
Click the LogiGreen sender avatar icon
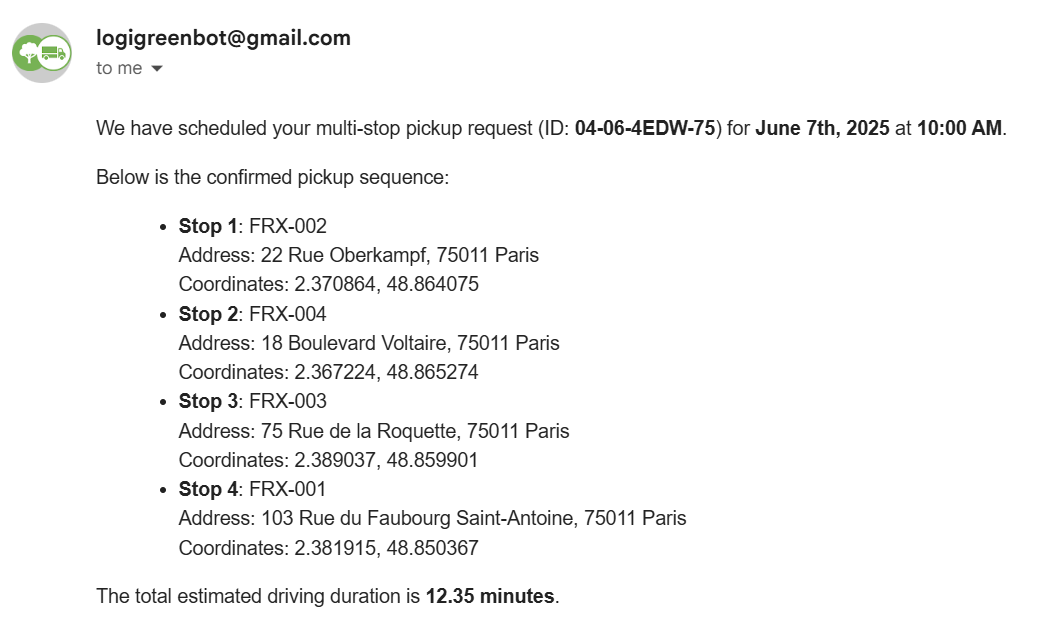[x=42, y=53]
